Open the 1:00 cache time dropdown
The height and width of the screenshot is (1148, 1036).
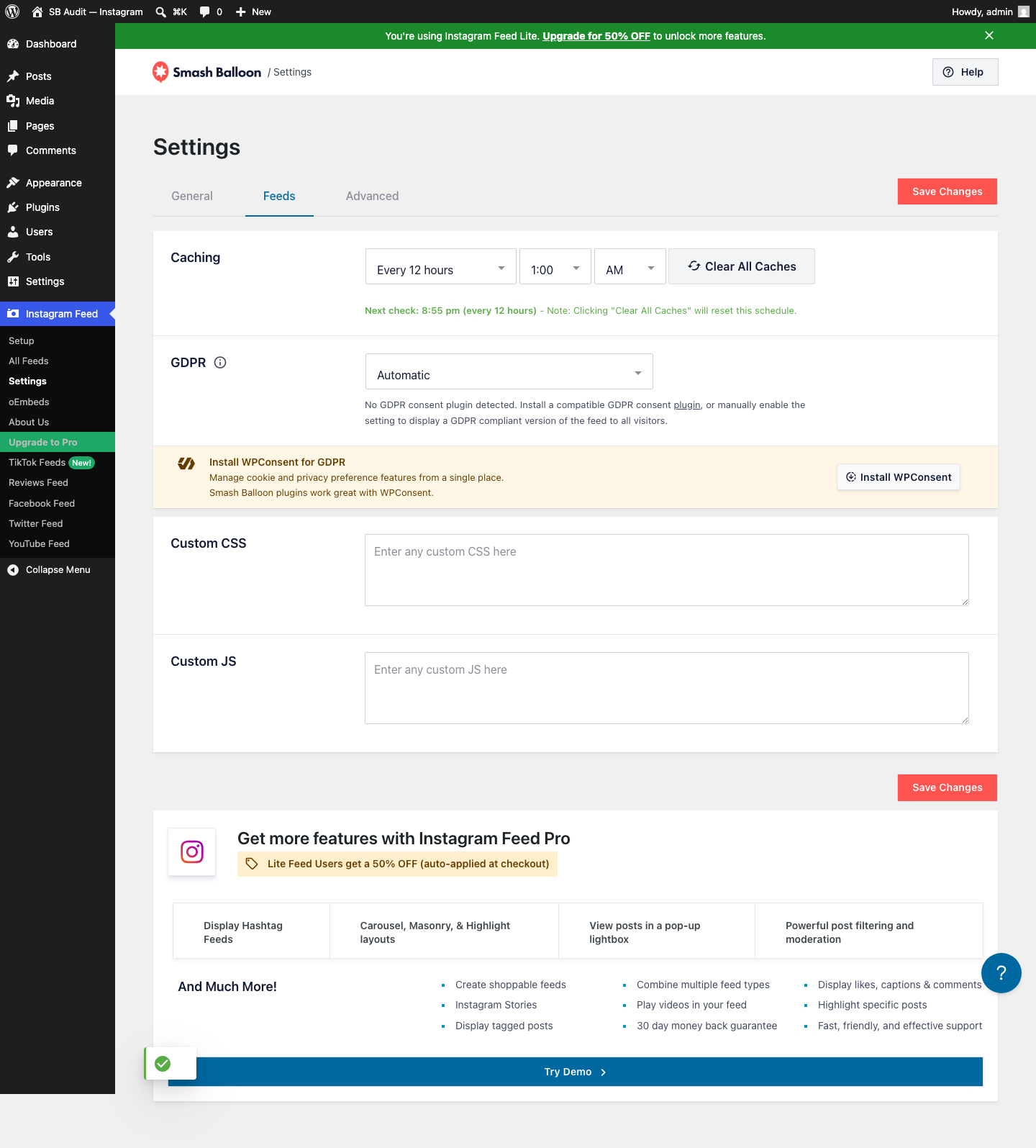click(x=555, y=267)
